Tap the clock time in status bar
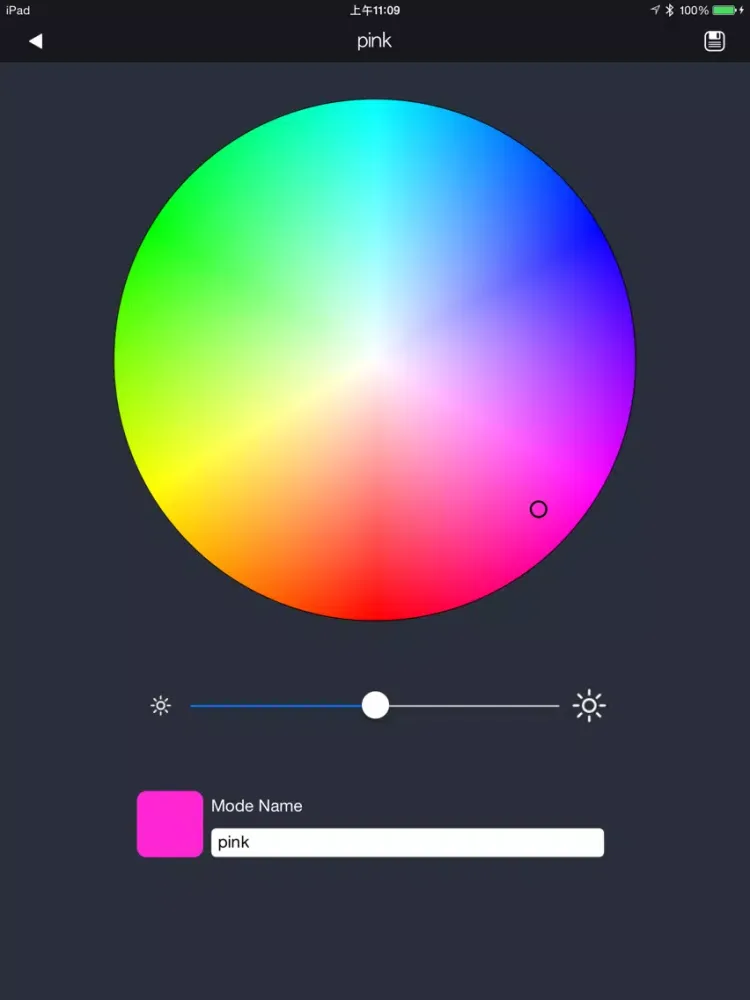 coord(374,10)
